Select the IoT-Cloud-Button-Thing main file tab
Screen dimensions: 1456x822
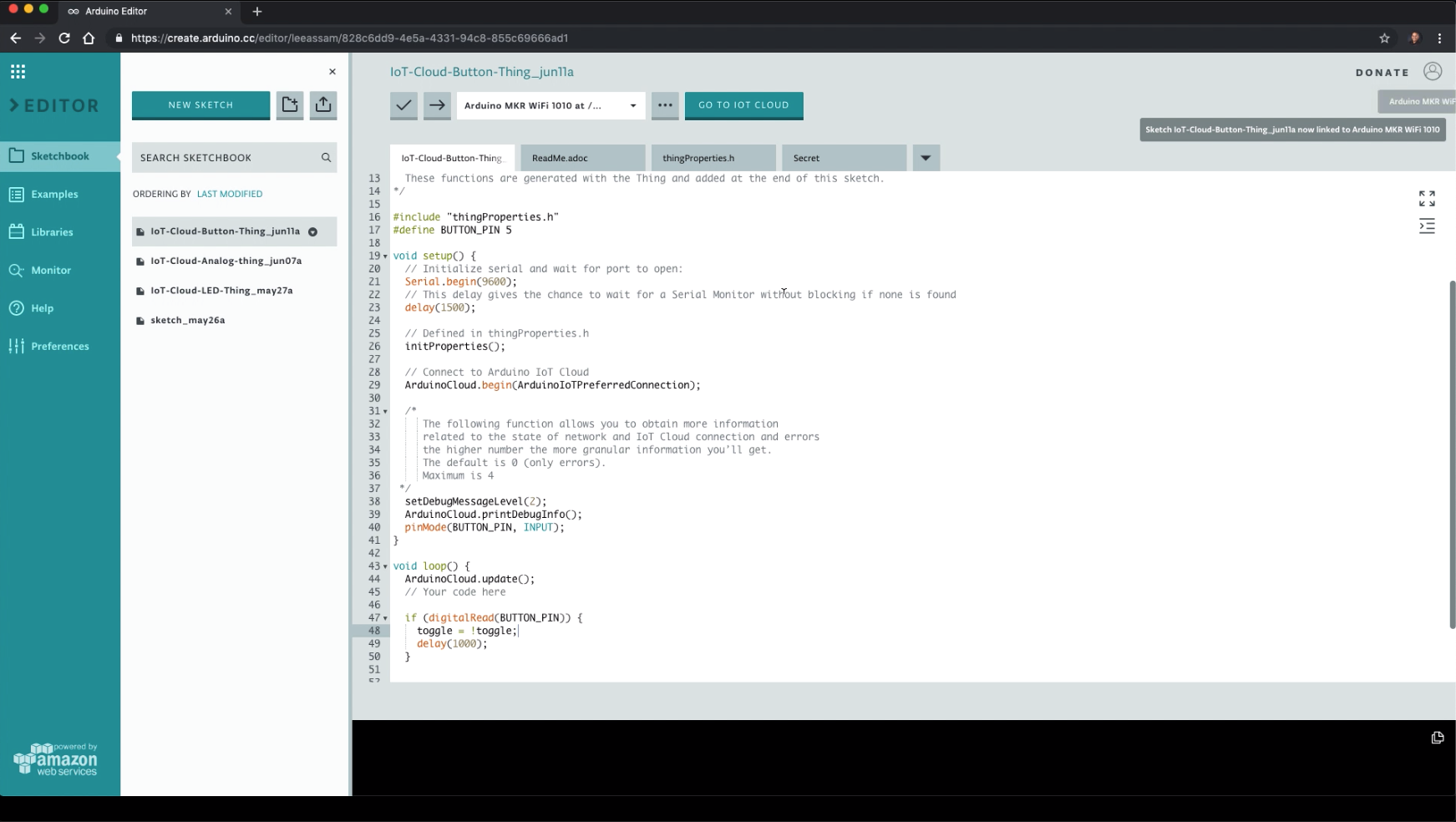click(452, 158)
